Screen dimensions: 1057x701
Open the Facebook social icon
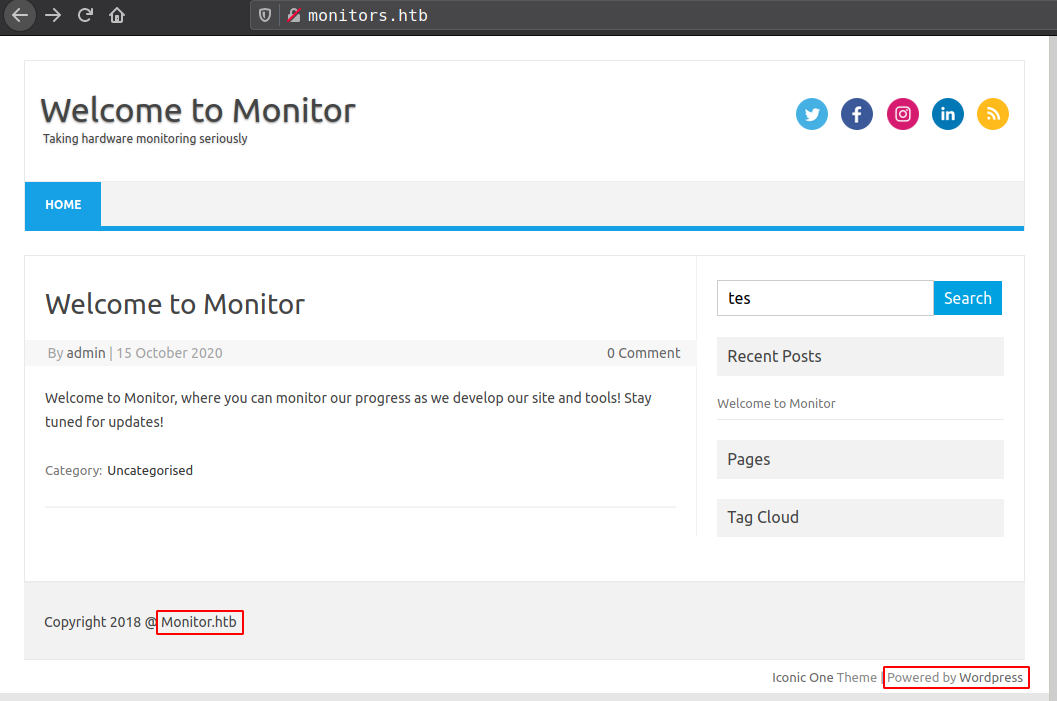point(857,114)
